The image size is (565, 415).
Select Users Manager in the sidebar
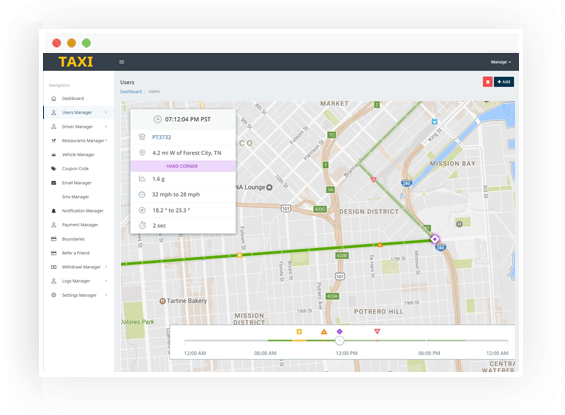tap(77, 112)
